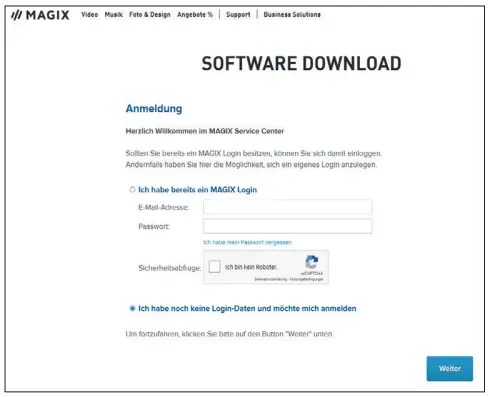Click the MAGIX logo
The image size is (488, 397).
40,15
